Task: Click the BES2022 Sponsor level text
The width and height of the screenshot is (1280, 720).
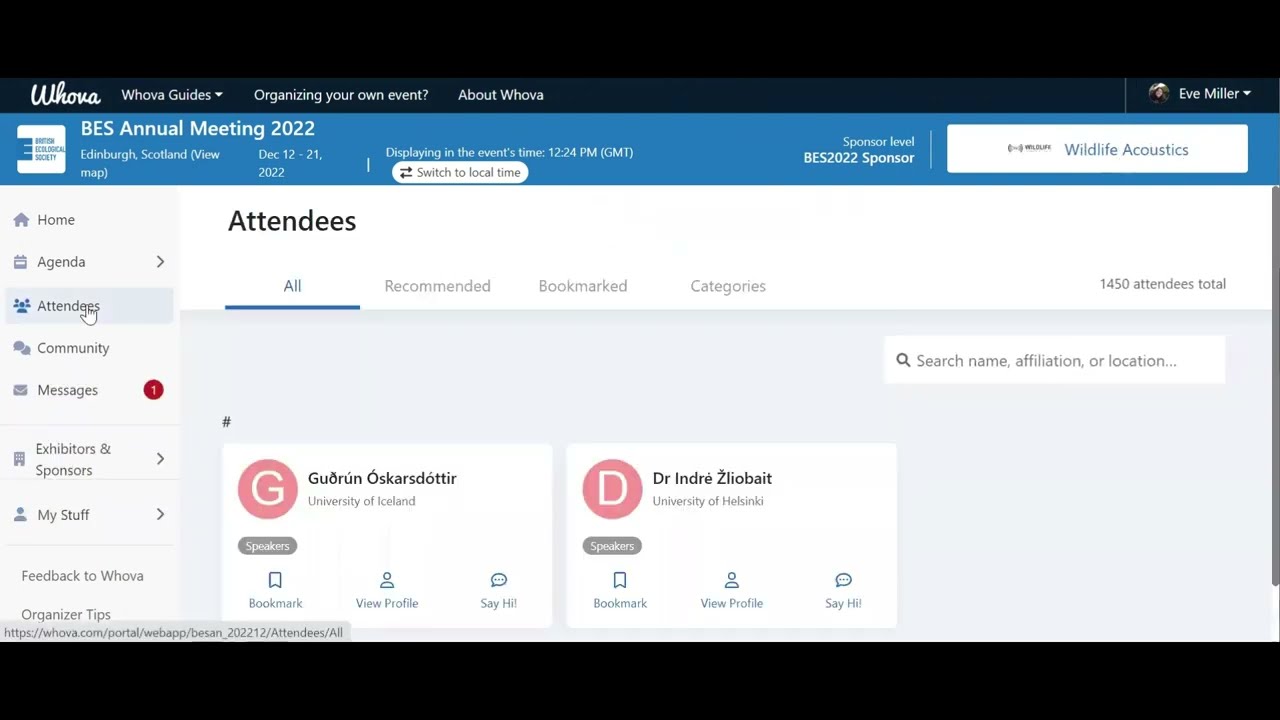Action: 859,150
